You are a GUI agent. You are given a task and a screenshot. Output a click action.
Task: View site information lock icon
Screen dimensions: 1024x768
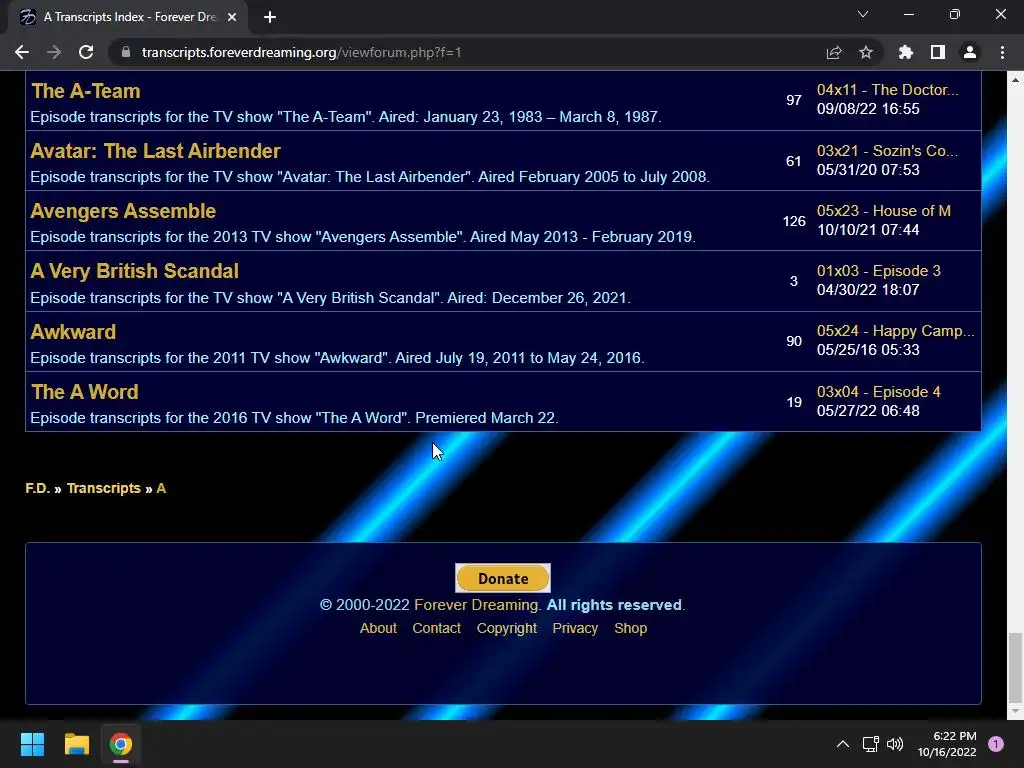(126, 52)
